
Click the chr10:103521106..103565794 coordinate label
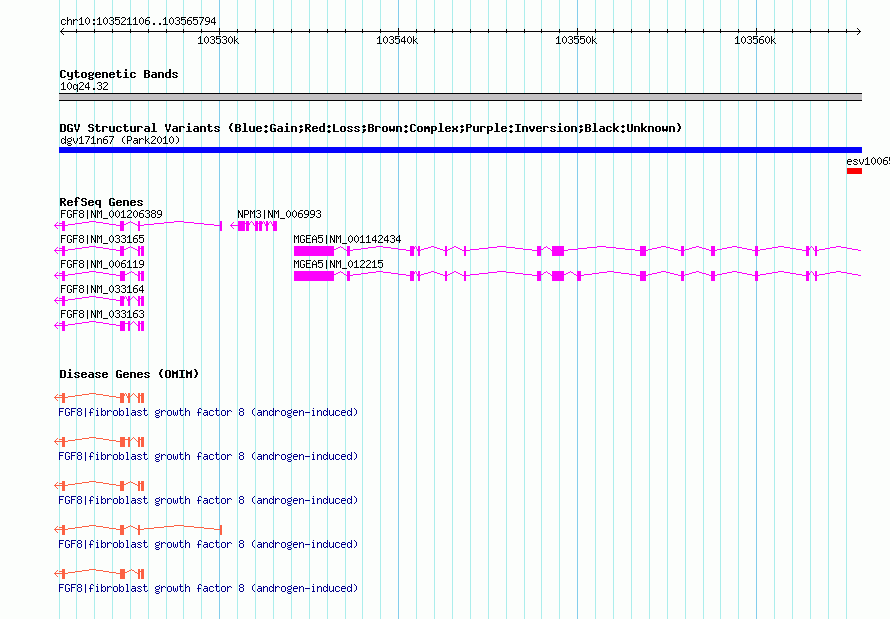pyautogui.click(x=138, y=22)
